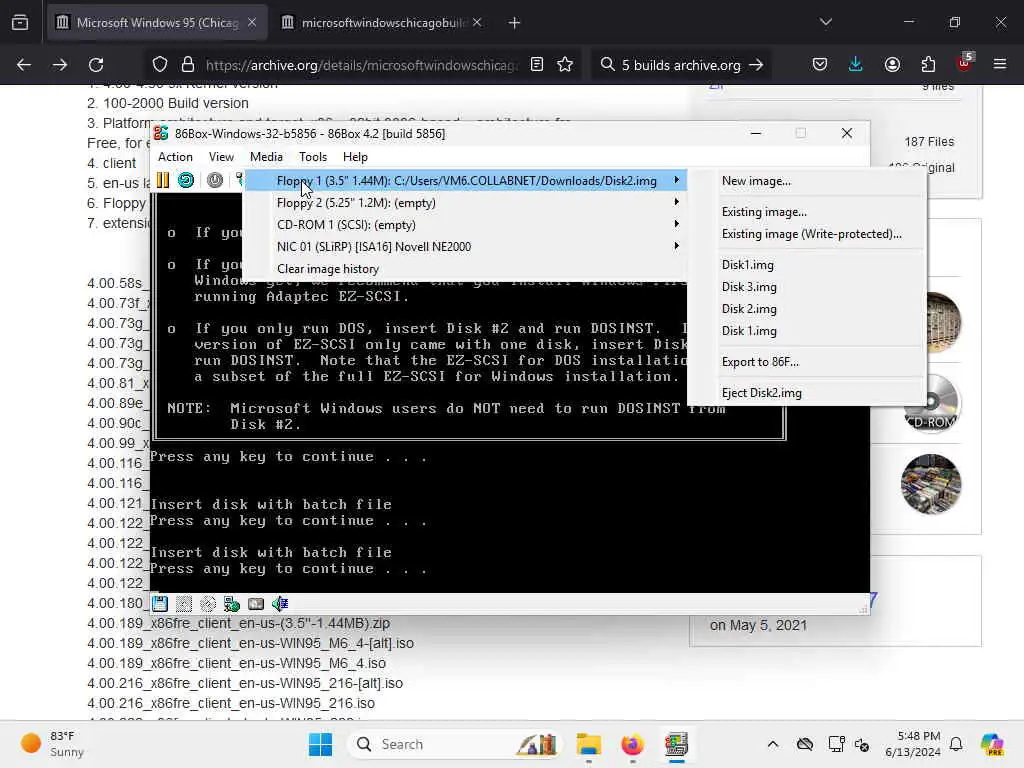Image resolution: width=1024 pixels, height=768 pixels.
Task: Open the Firefox hamburger application menu
Action: (1000, 65)
